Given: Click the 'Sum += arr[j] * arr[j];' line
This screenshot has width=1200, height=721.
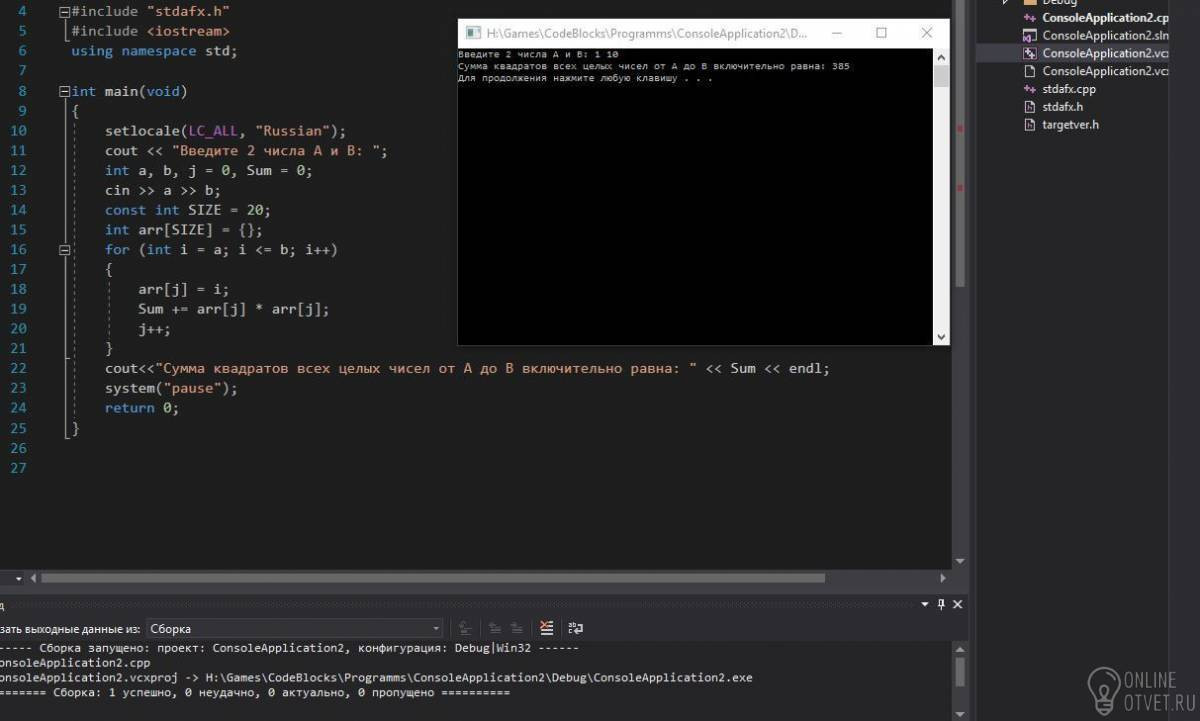Looking at the screenshot, I should click(x=234, y=309).
